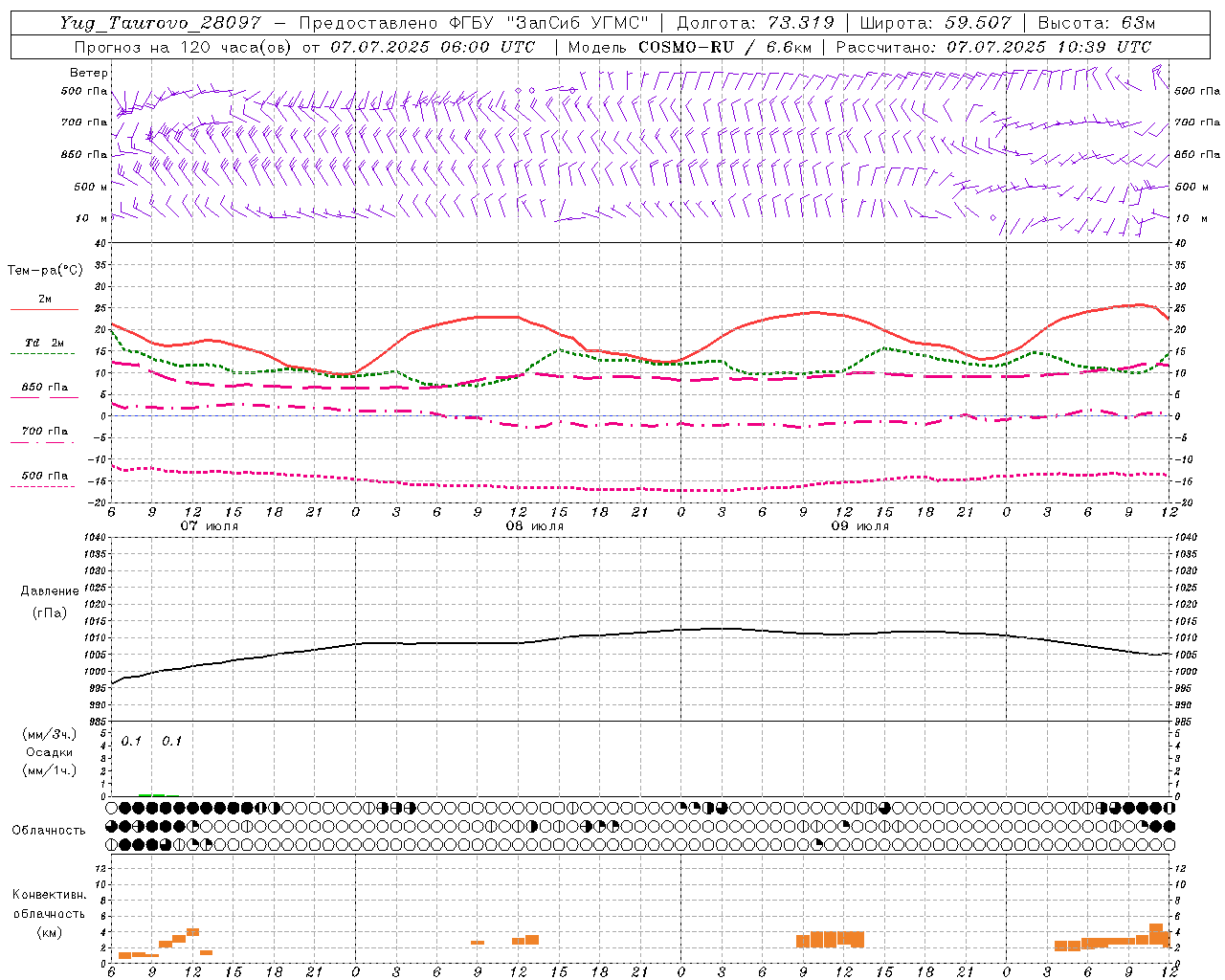
Task: Select the forecast start 07.07.2025 06:00 UTC
Action: click(x=432, y=47)
